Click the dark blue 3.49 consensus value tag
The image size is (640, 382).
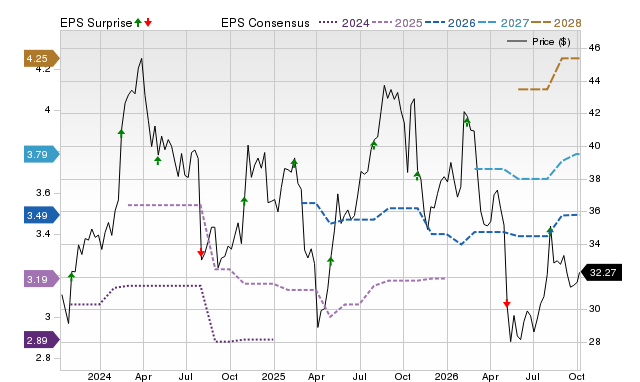click(41, 215)
